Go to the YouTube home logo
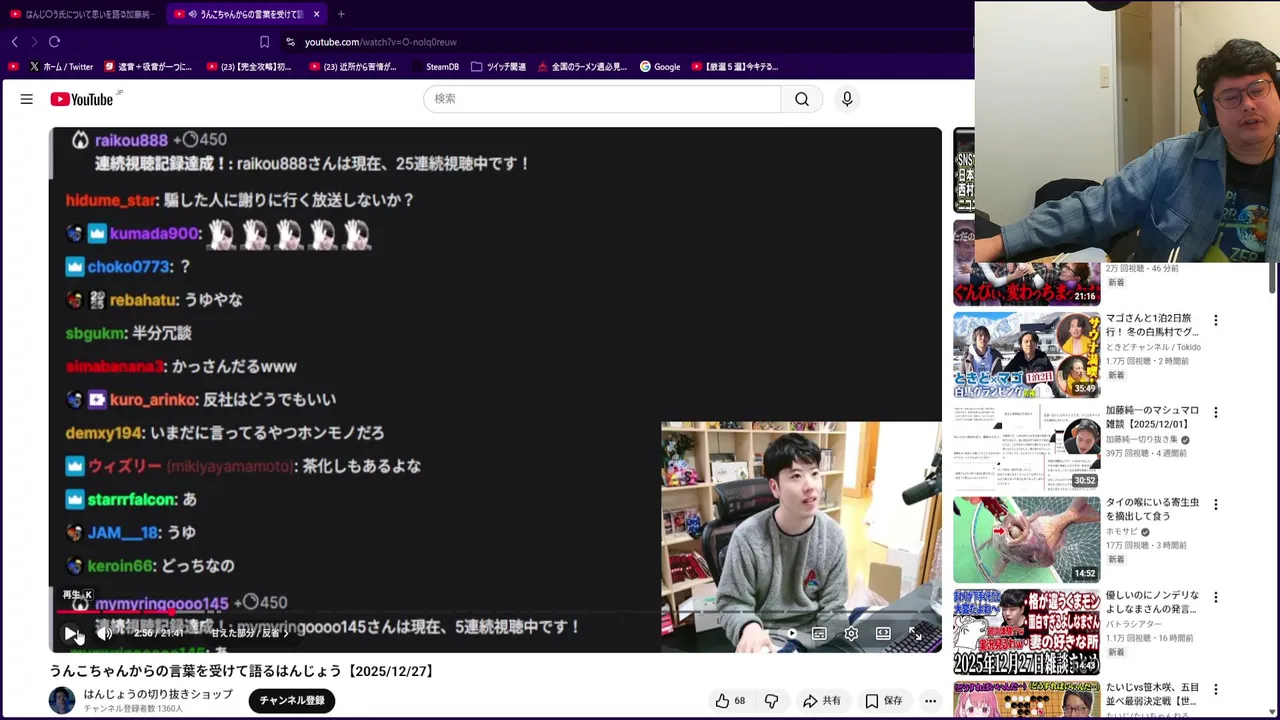 pos(81,99)
